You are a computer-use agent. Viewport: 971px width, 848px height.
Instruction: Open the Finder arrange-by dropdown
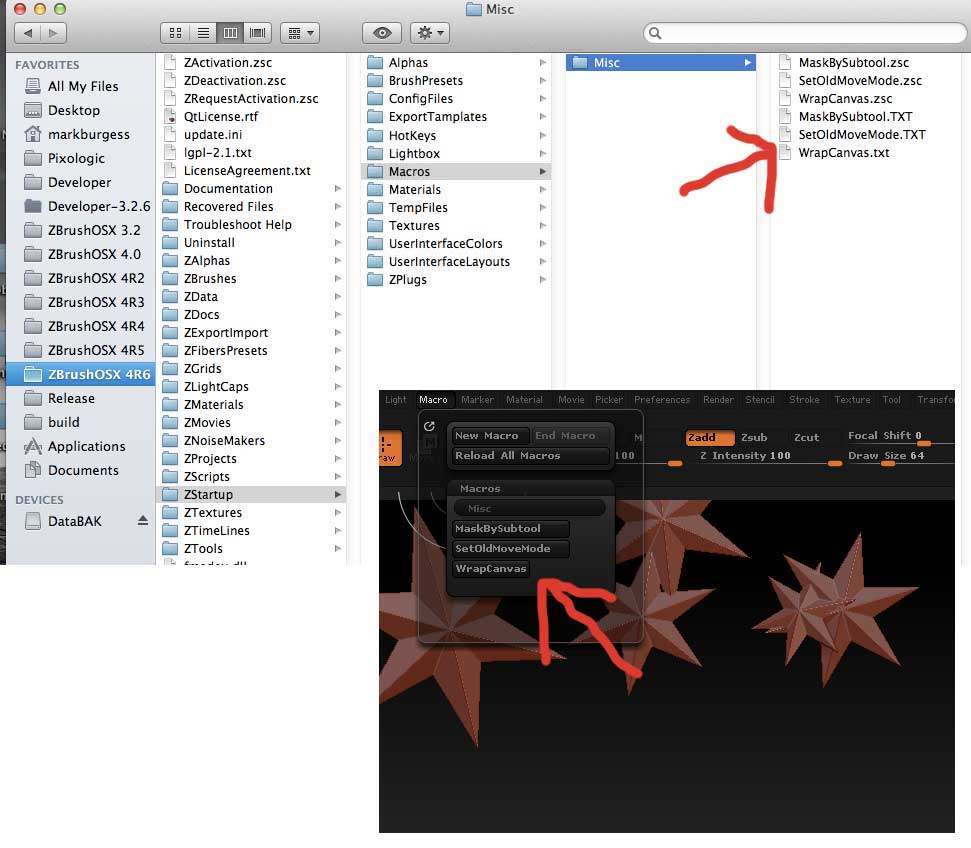point(300,33)
